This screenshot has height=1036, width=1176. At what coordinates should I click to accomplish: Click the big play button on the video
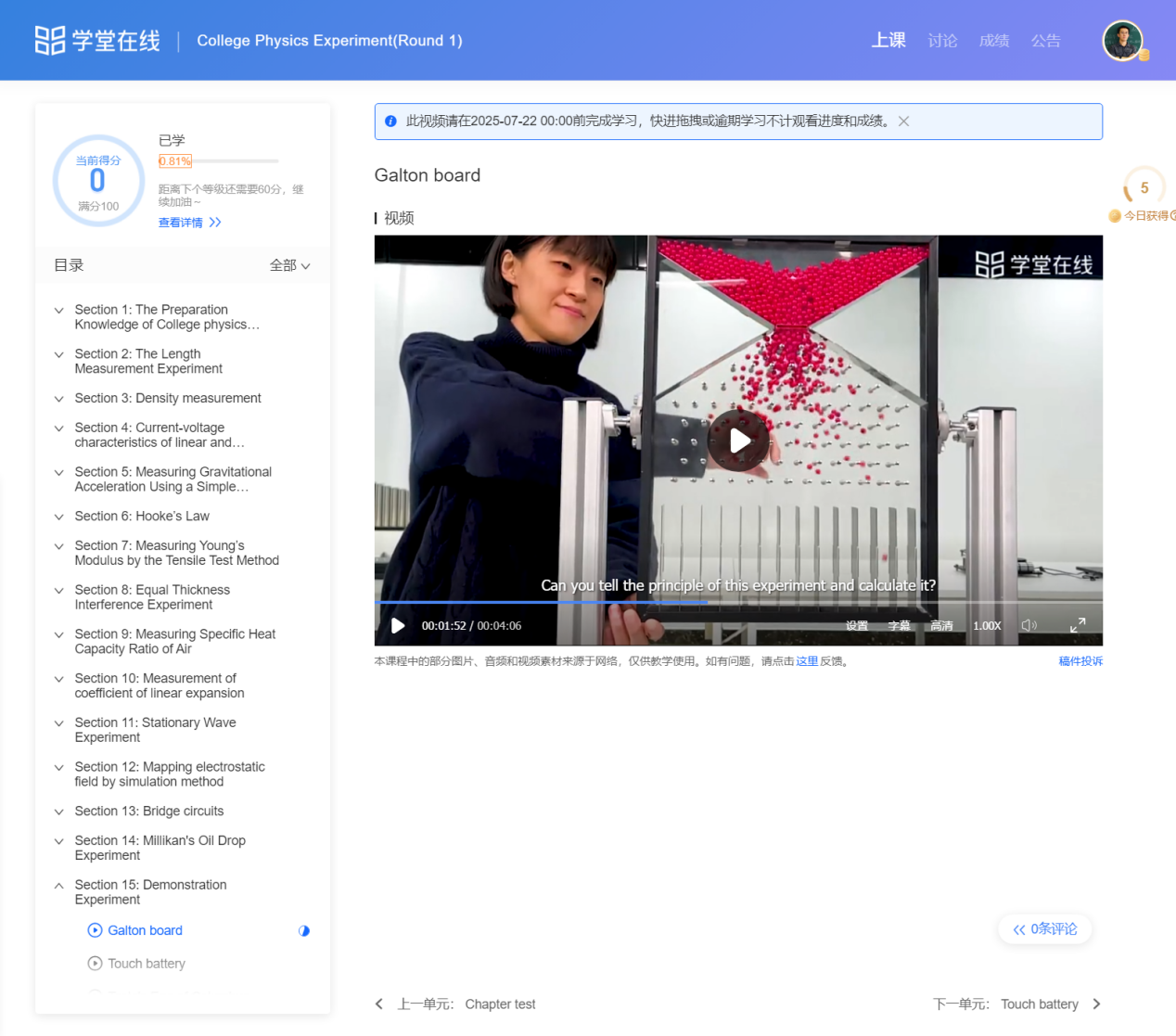[739, 440]
